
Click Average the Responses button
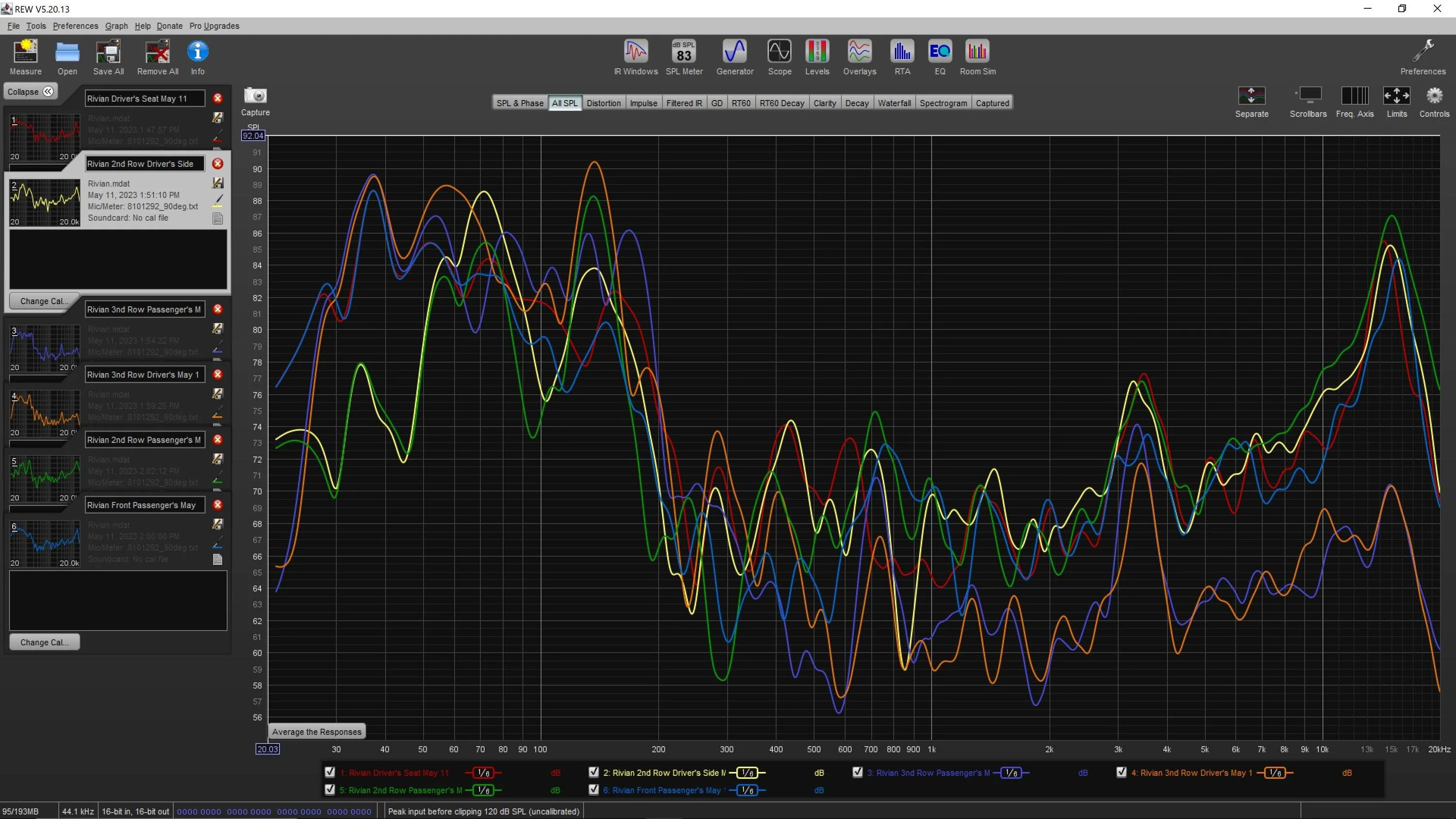click(x=316, y=731)
